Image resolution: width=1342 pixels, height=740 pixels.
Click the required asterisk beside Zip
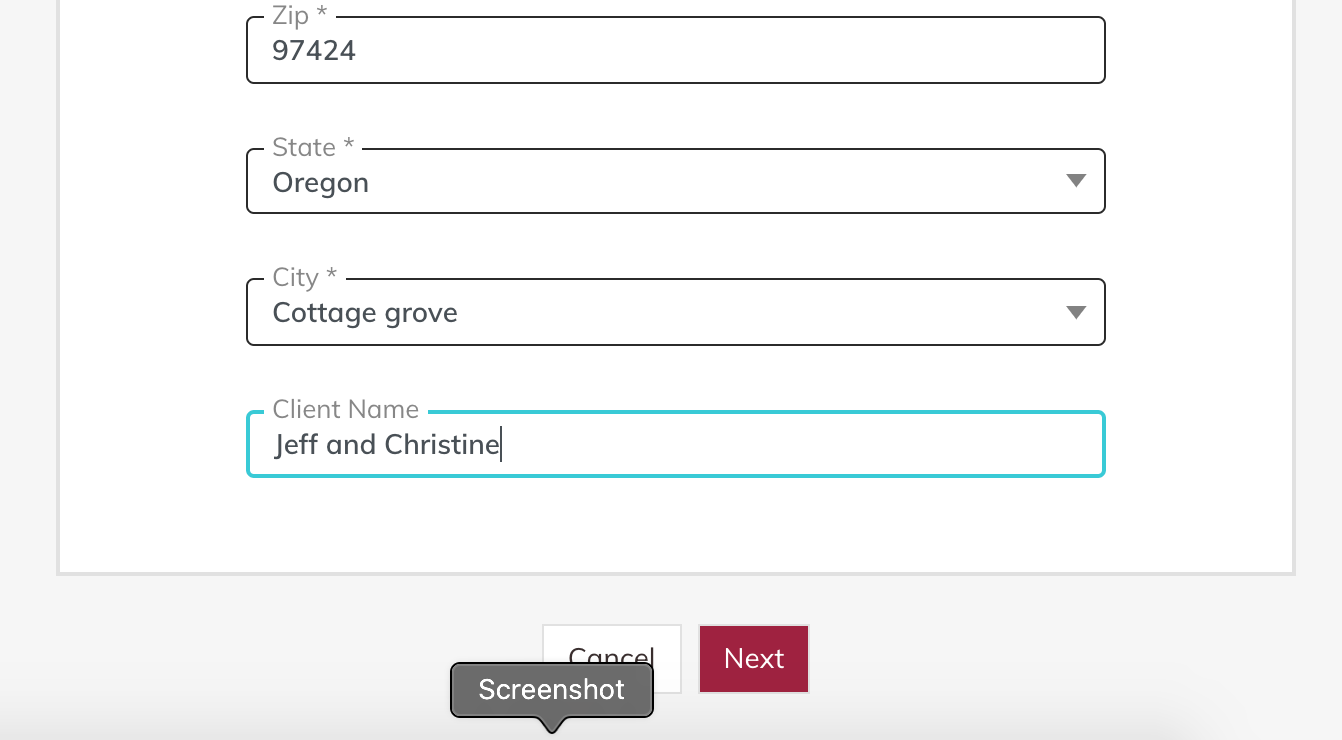pos(322,15)
